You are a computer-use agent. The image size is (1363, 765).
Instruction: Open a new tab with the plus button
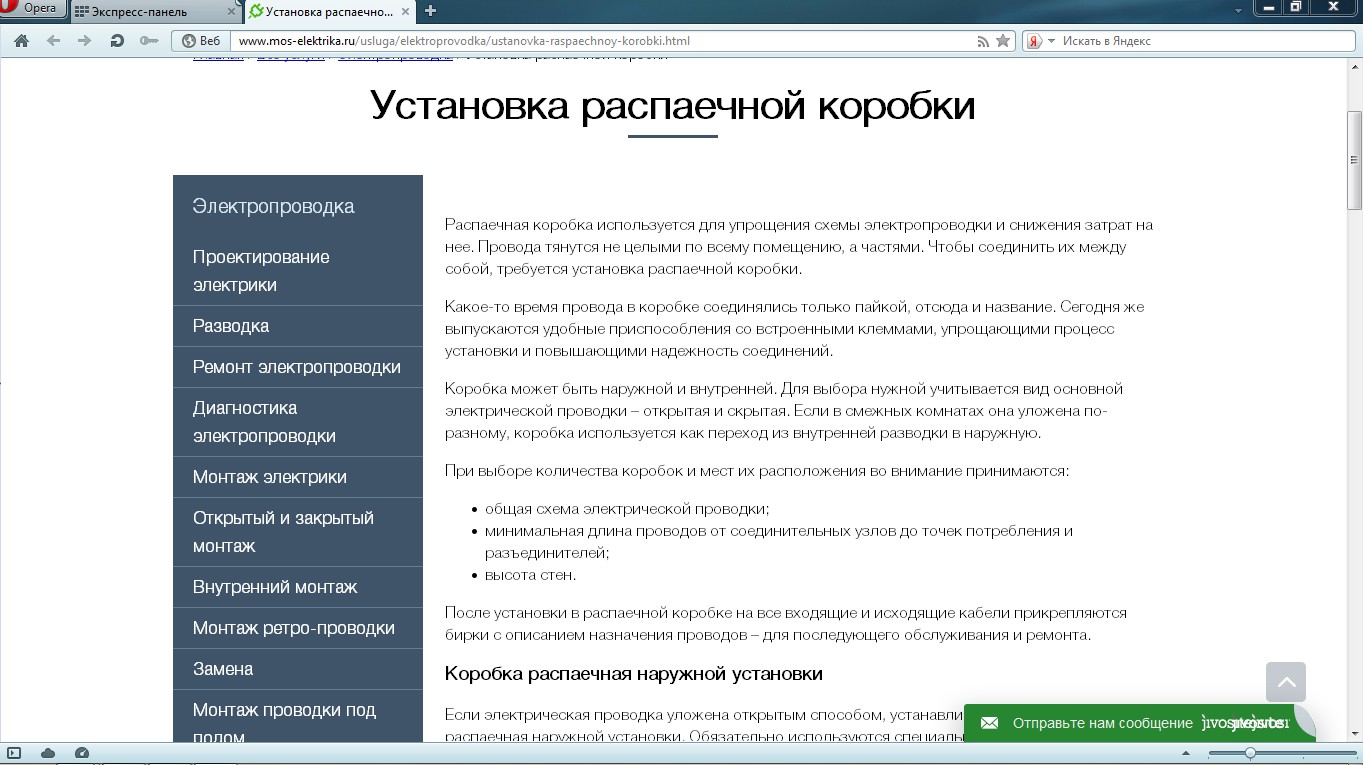pyautogui.click(x=430, y=11)
